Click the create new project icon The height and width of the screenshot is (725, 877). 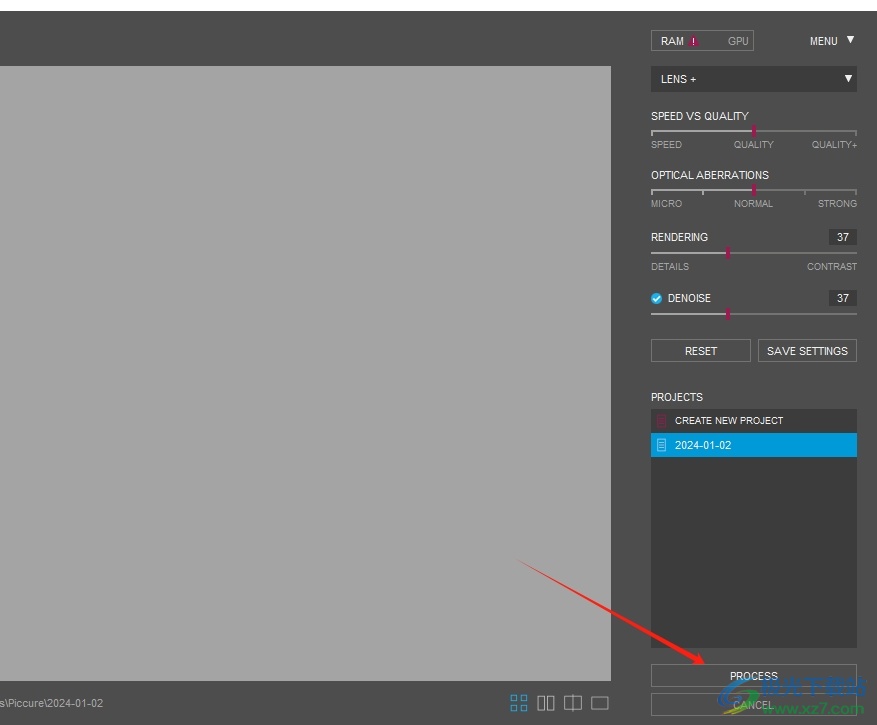coord(661,421)
